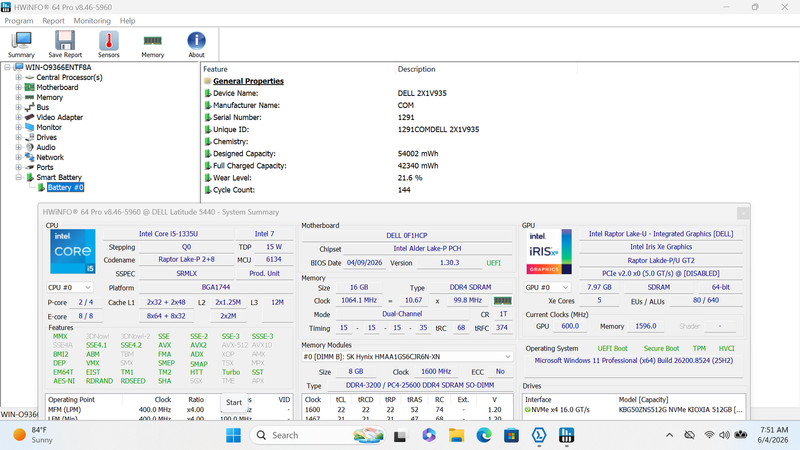Open the CPU #0 dropdown

click(x=69, y=288)
